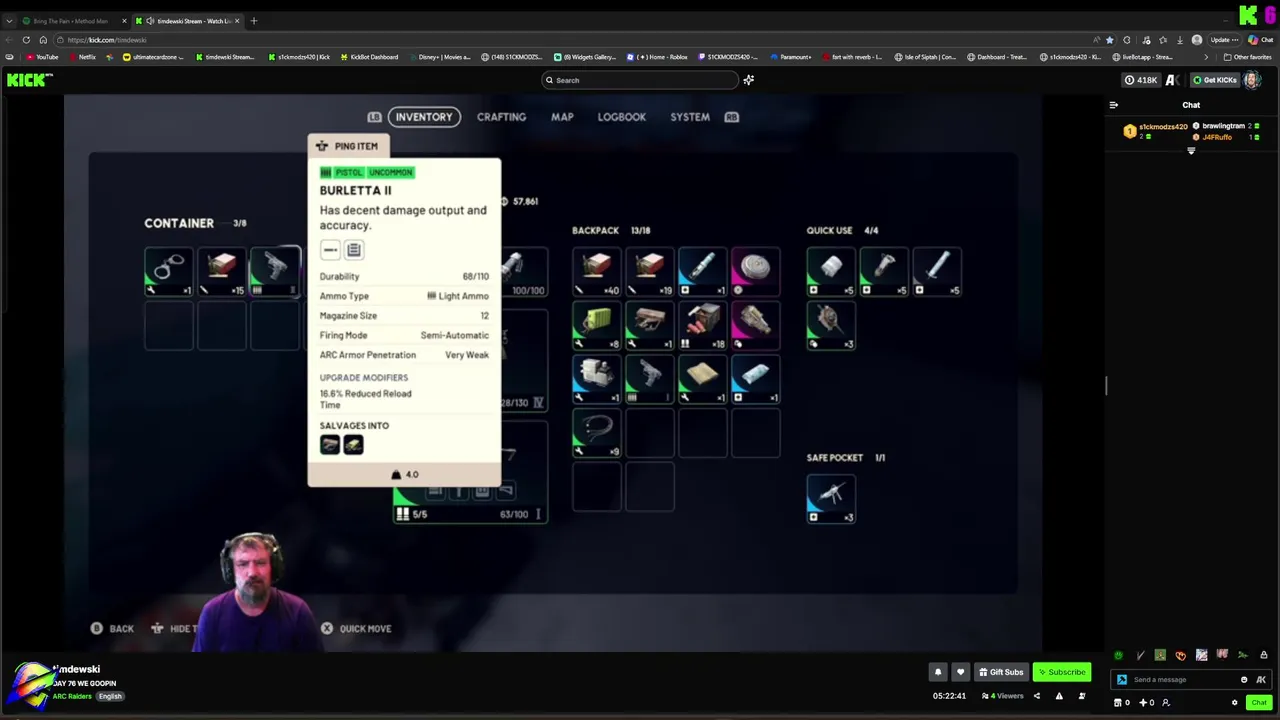Click the heart follow icon
The height and width of the screenshot is (720, 1280).
[960, 672]
